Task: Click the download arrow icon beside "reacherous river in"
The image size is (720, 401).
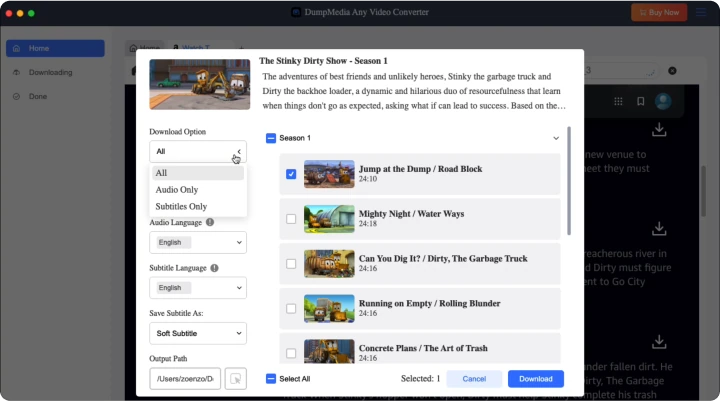Action: point(659,228)
